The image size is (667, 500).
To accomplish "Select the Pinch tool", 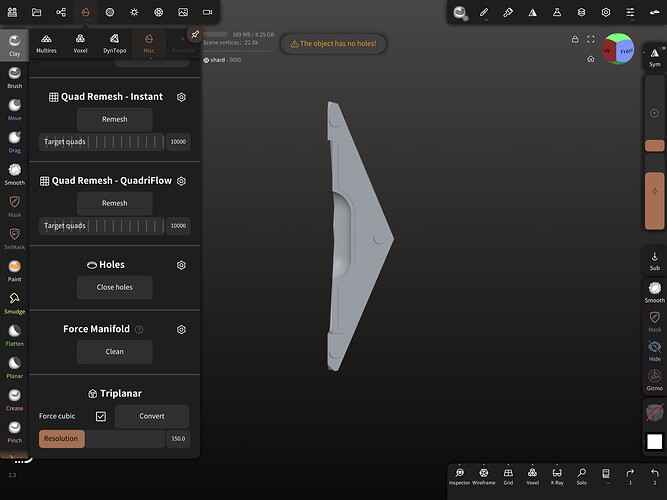I will click(14, 432).
